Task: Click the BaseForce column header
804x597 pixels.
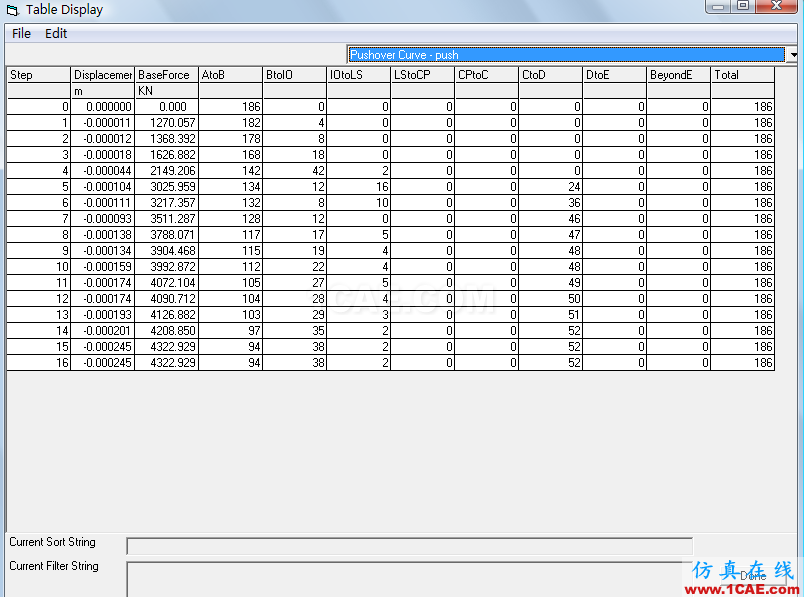Action: tap(167, 75)
